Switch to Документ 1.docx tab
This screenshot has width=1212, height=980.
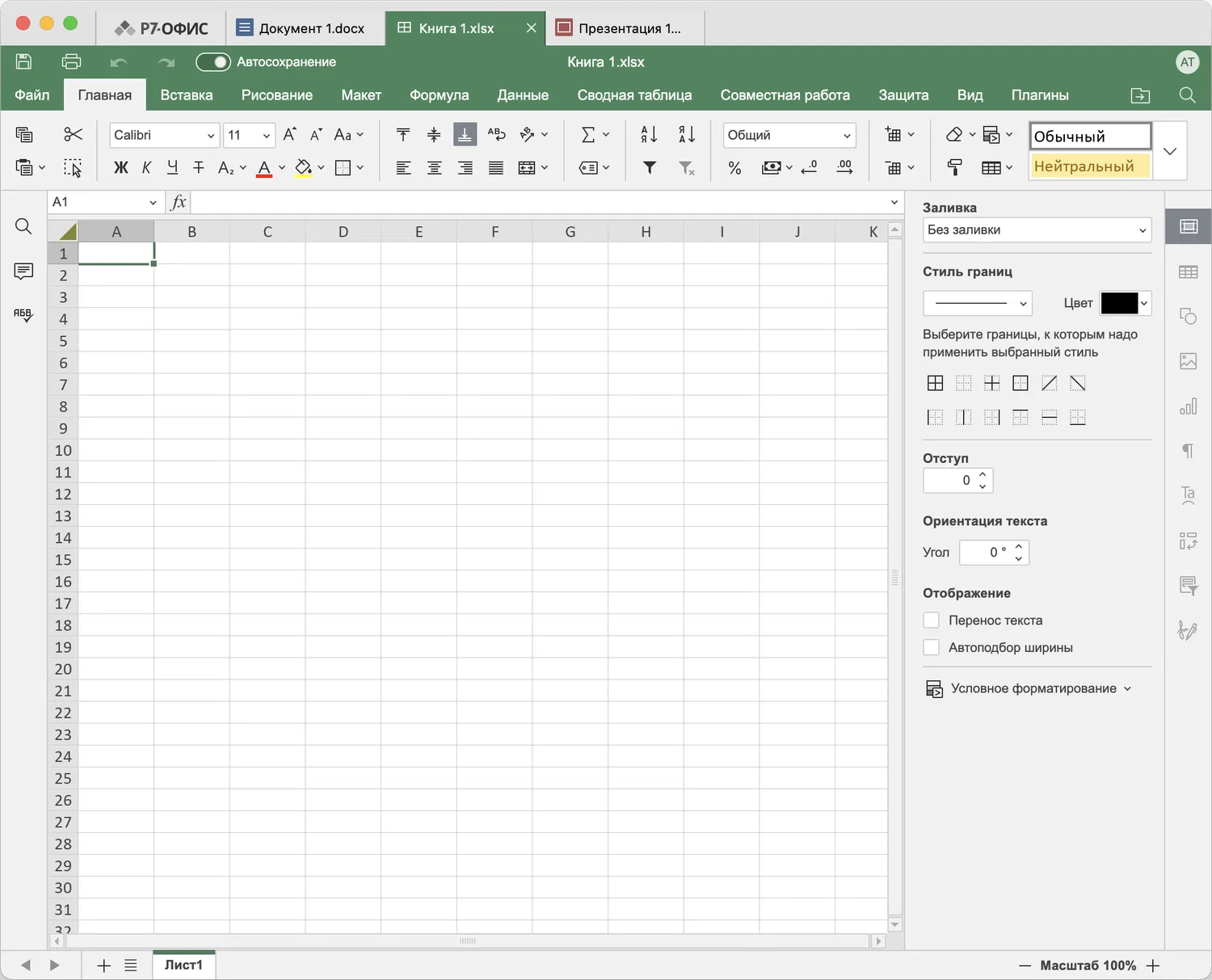[305, 28]
